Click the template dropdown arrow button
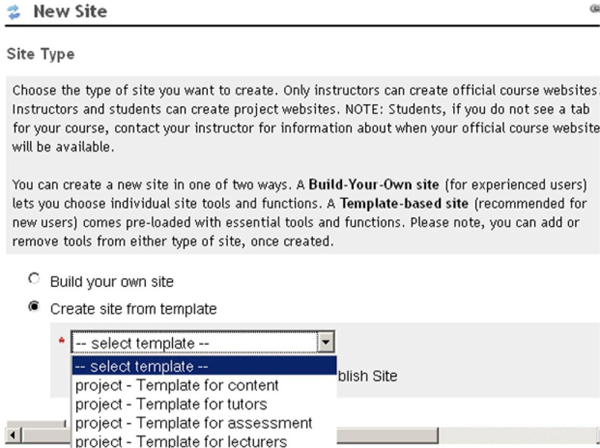This screenshot has height=448, width=600. (x=324, y=343)
